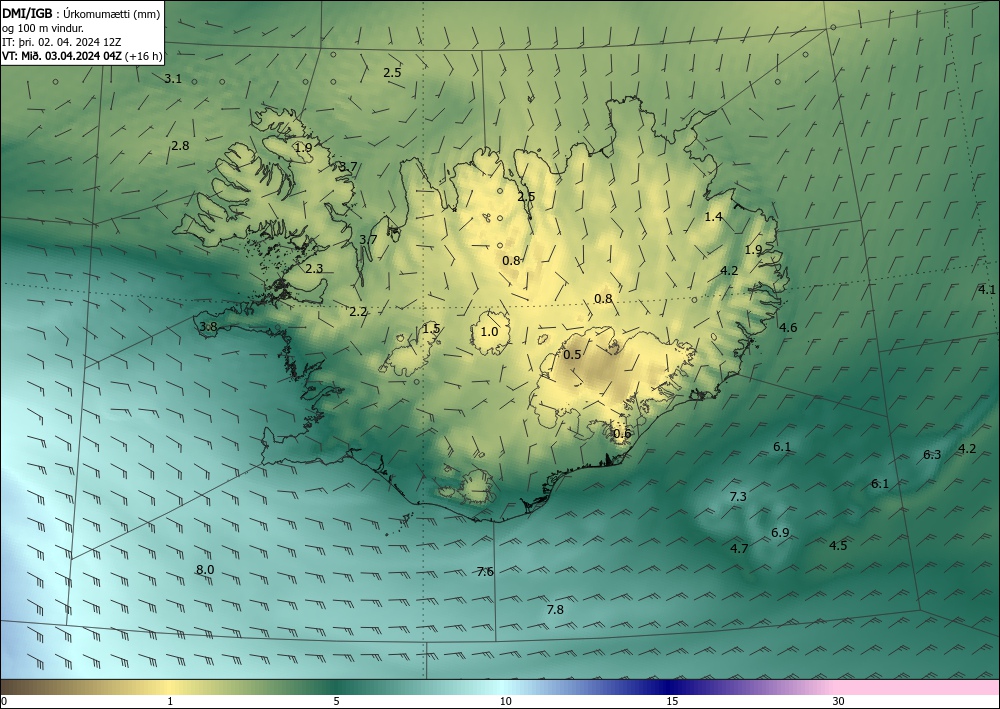Click the 2.8 value over the sea
This screenshot has width=1000, height=709.
(180, 145)
